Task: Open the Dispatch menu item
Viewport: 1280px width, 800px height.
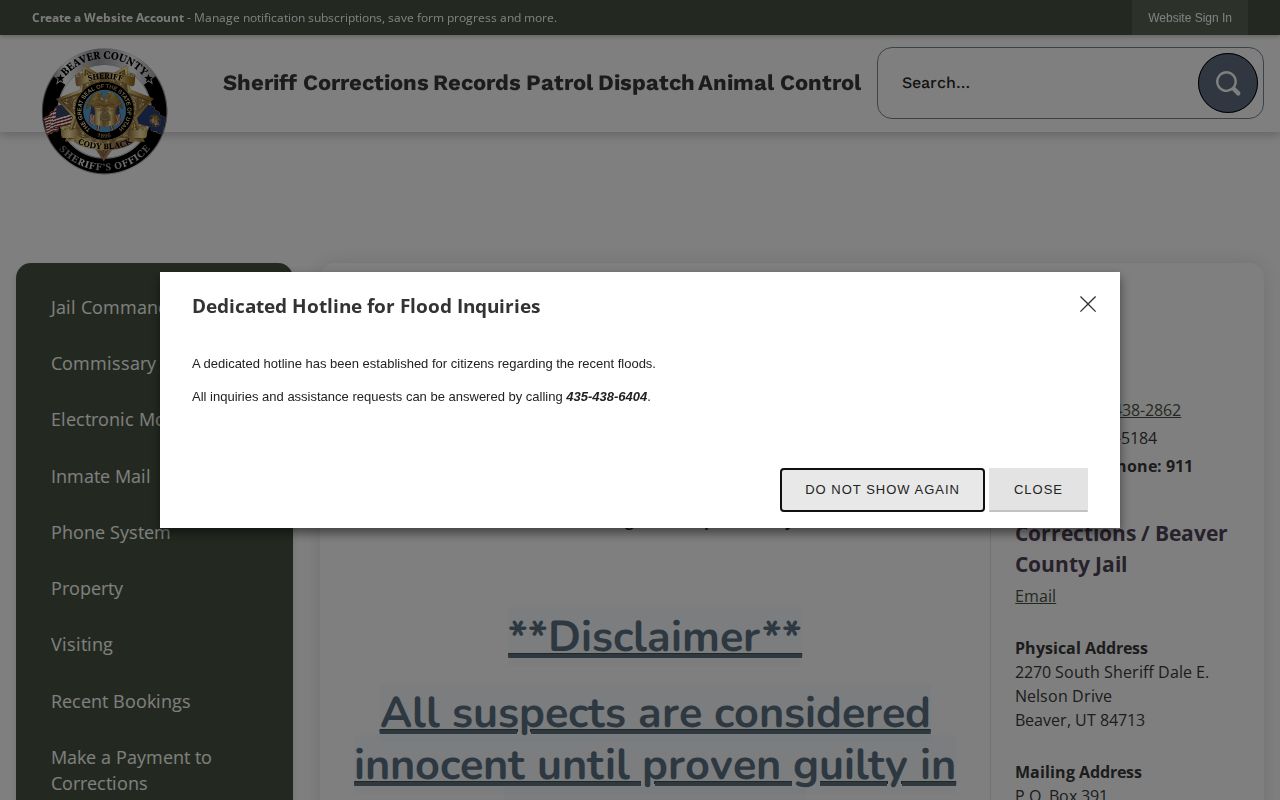Action: (x=646, y=83)
